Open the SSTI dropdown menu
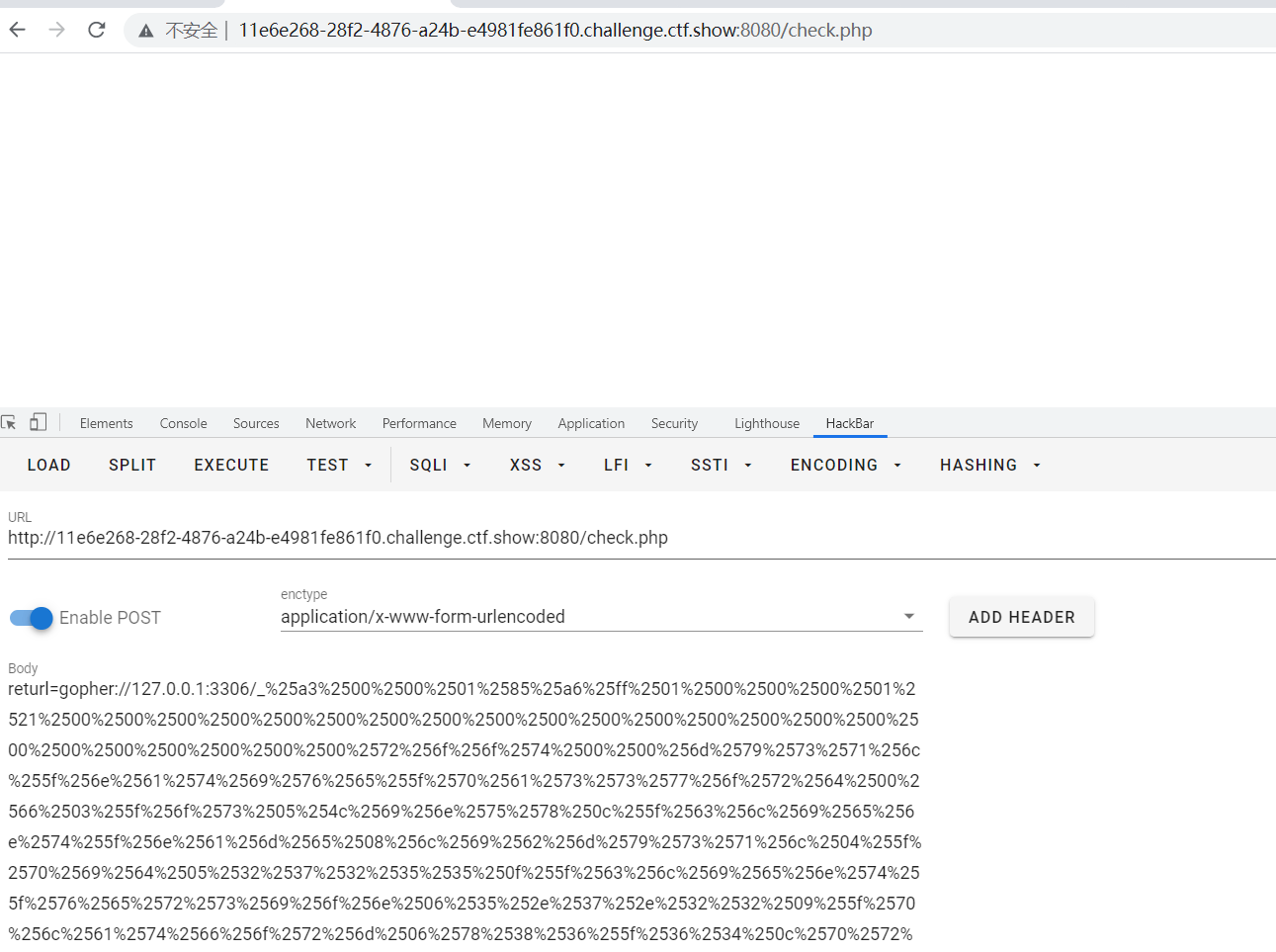Viewport: 1276px width, 952px height. click(722, 465)
